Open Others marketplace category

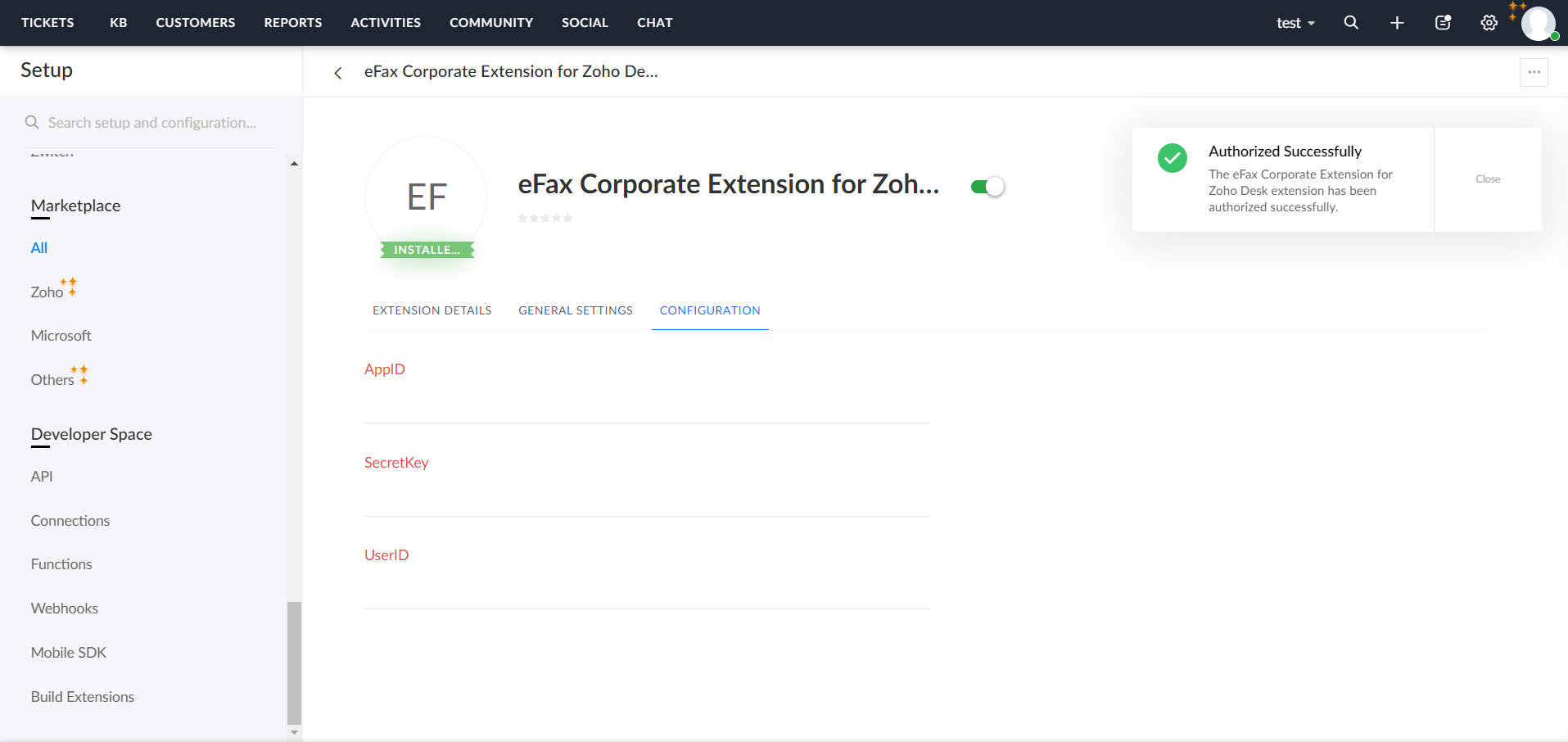(x=52, y=380)
